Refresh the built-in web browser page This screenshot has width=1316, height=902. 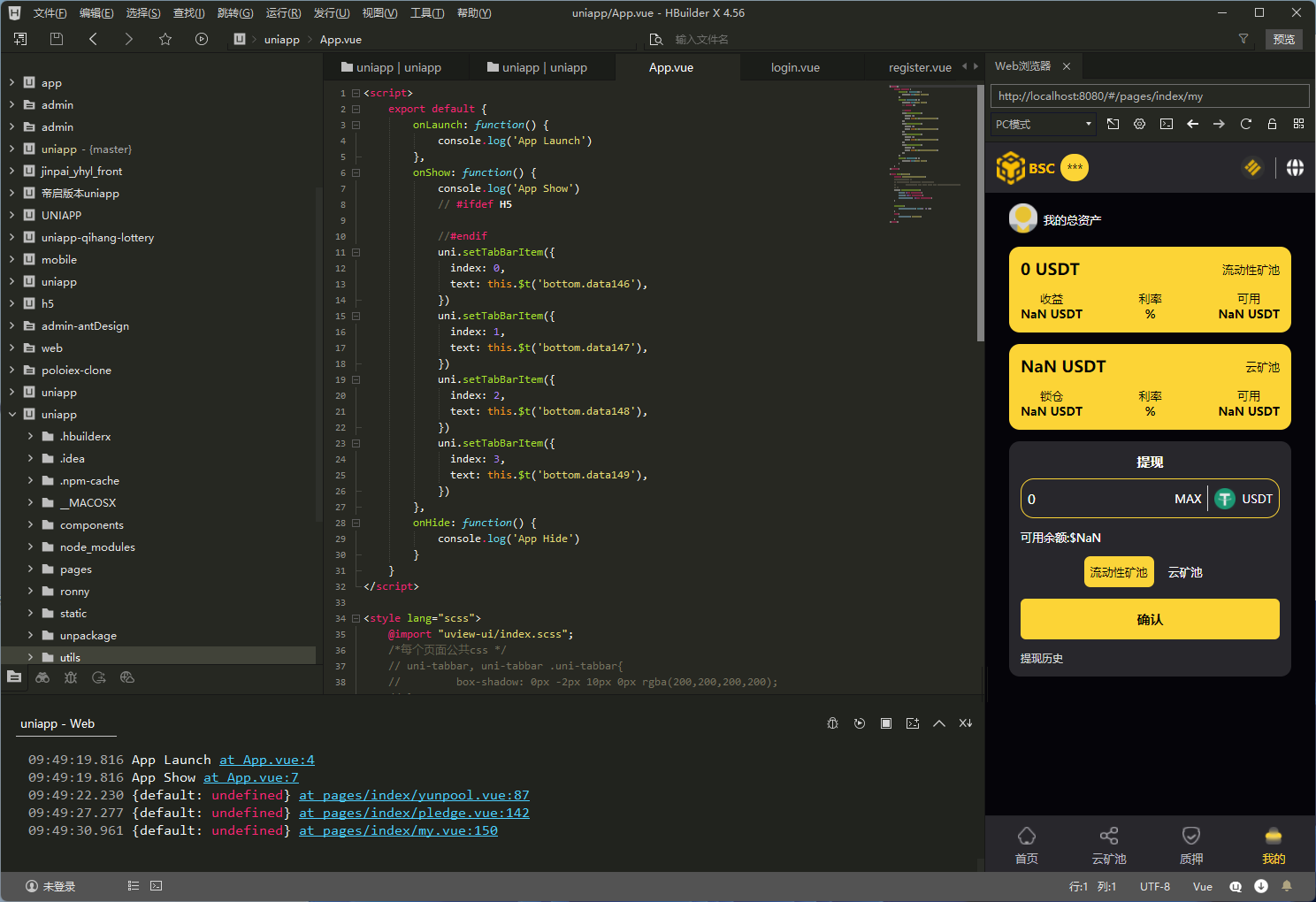pos(1245,124)
